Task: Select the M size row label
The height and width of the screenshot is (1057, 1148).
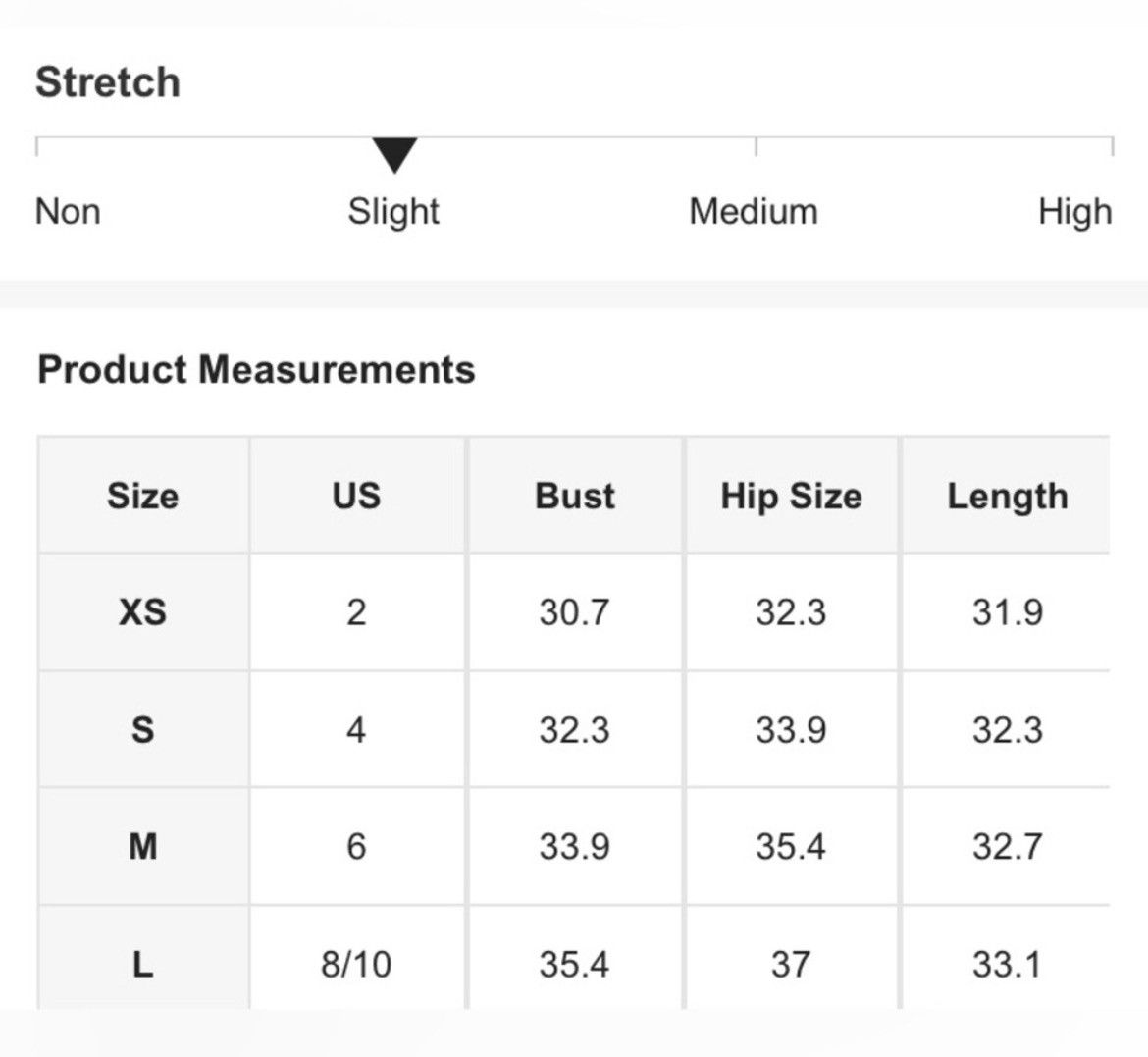Action: [143, 847]
